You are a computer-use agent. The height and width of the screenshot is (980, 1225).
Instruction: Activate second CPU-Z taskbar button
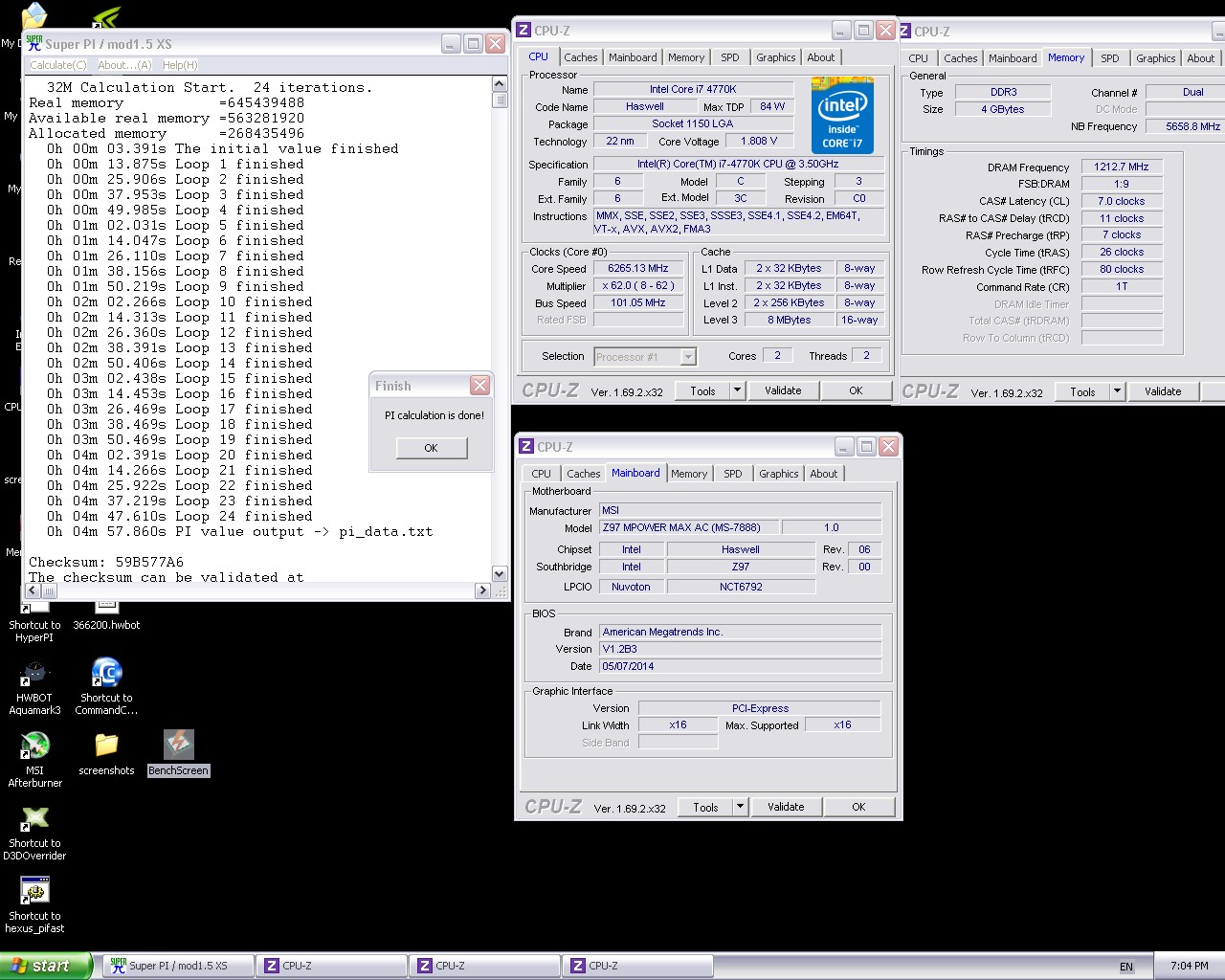[x=484, y=966]
